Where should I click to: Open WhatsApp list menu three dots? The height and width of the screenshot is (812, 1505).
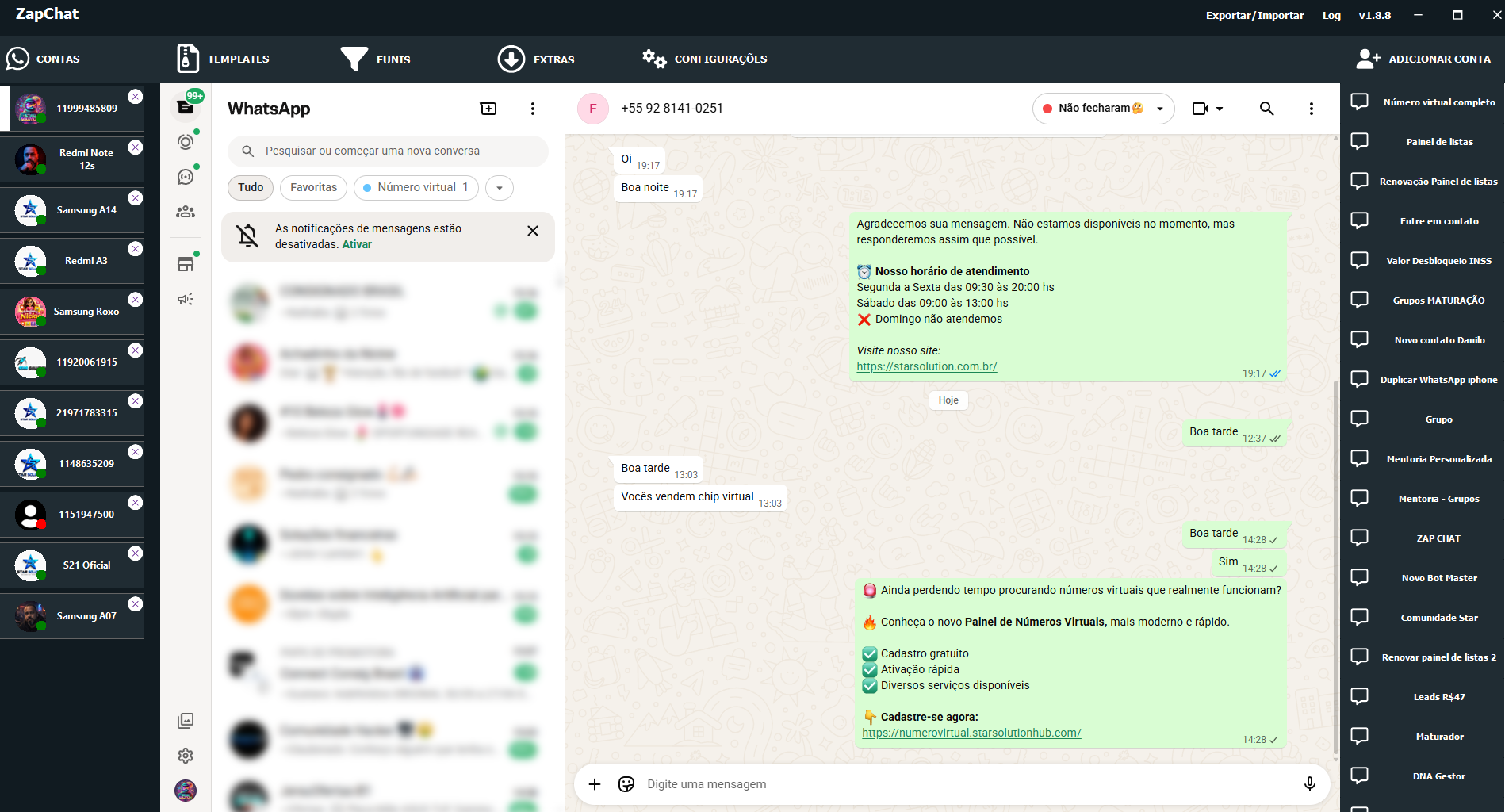pyautogui.click(x=533, y=109)
